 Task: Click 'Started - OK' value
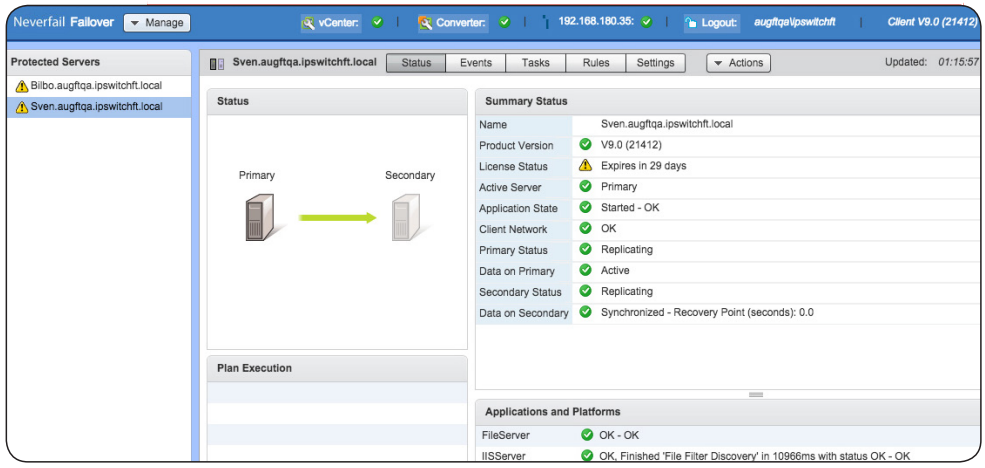pos(630,207)
